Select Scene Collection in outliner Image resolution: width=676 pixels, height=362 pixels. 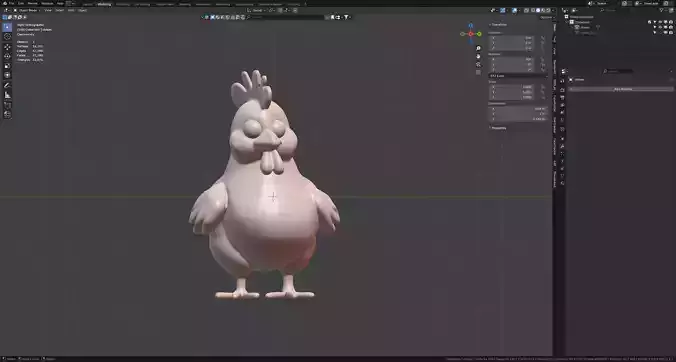tap(582, 17)
